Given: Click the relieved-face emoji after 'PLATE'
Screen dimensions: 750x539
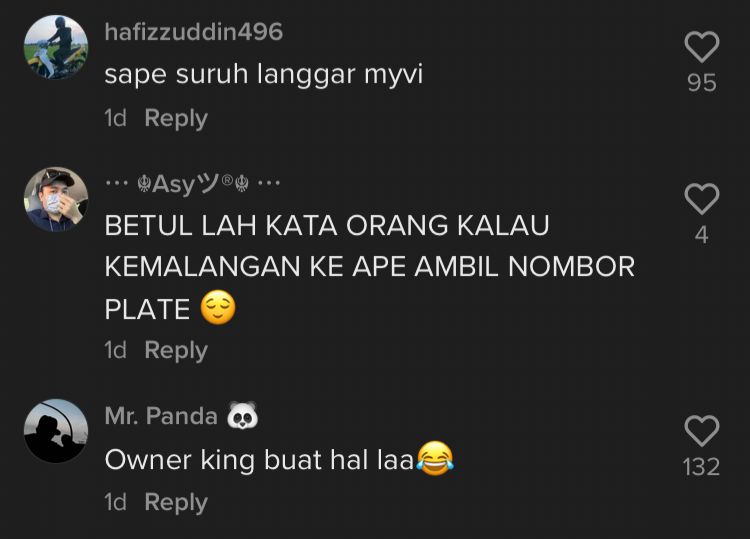Looking at the screenshot, I should click(218, 308).
